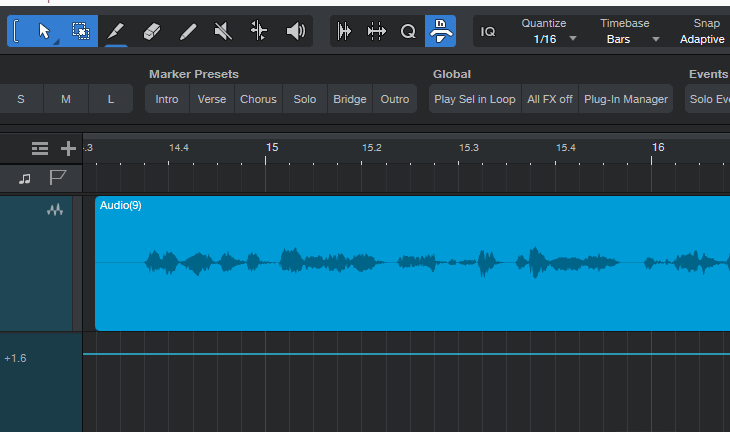Select the Split tool
This screenshot has height=432, width=730.
[116, 31]
